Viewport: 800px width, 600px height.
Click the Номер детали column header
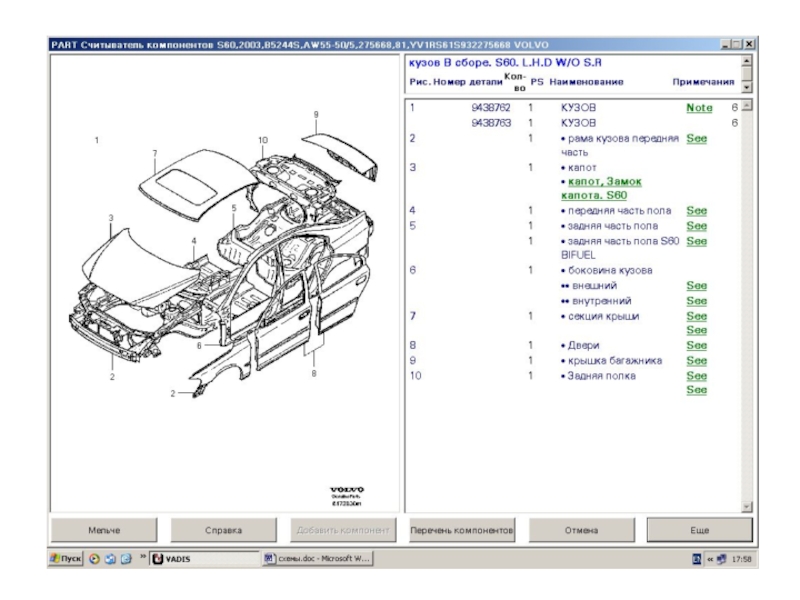coord(468,82)
